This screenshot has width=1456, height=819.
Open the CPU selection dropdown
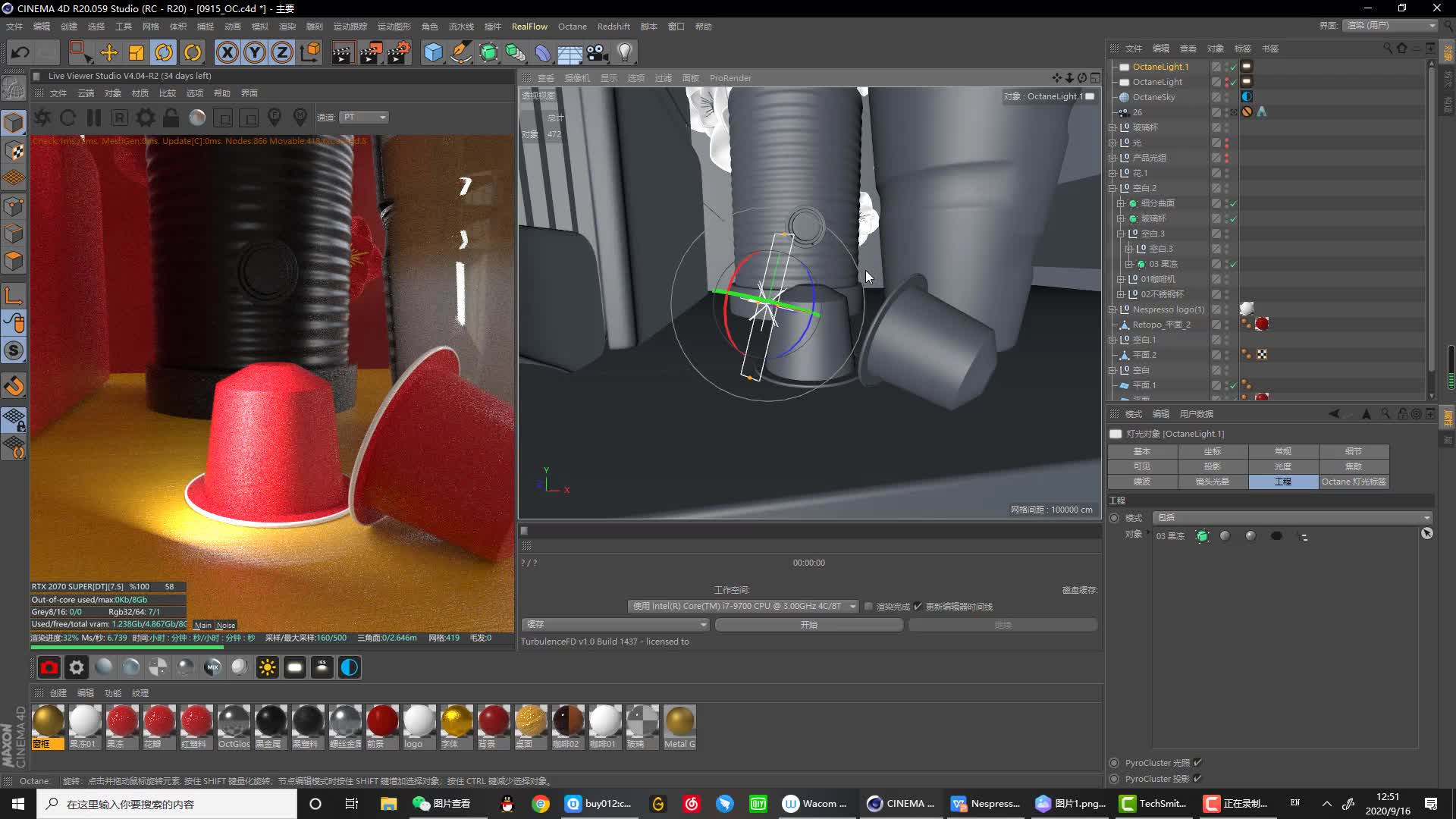pyautogui.click(x=743, y=606)
